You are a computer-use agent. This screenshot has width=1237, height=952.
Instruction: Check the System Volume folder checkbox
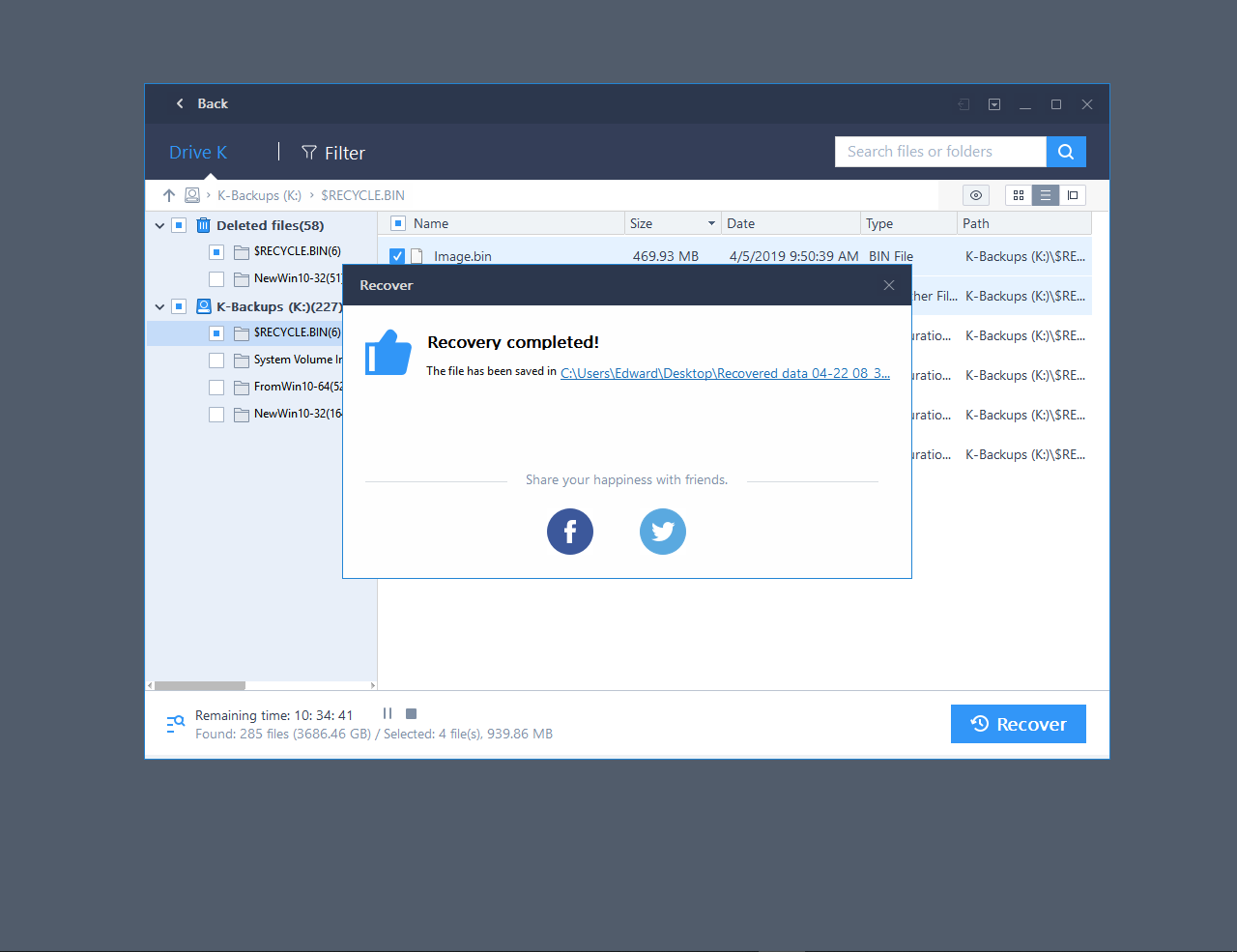pos(216,360)
